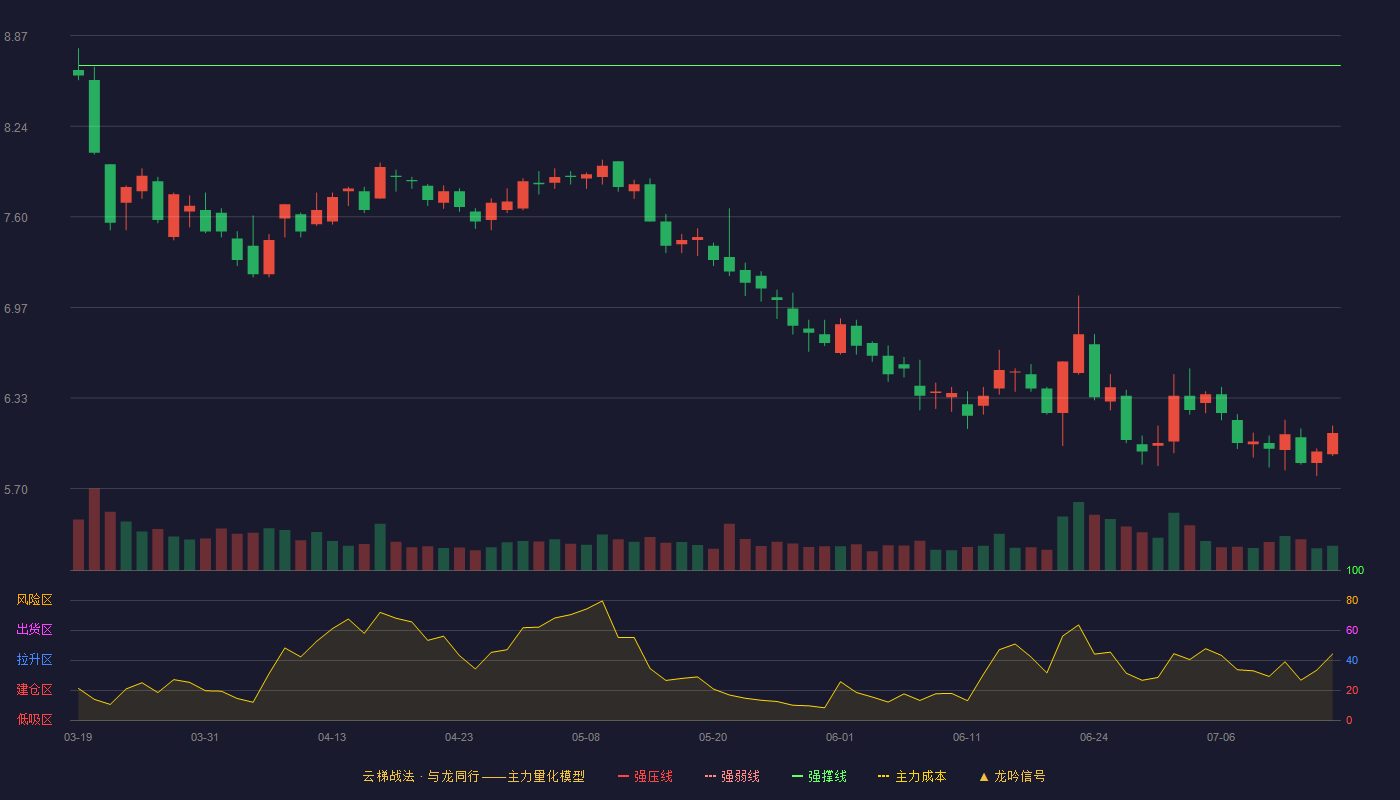1400x800 pixels.
Task: Click the 60 indicator scale label
Action: (1352, 630)
